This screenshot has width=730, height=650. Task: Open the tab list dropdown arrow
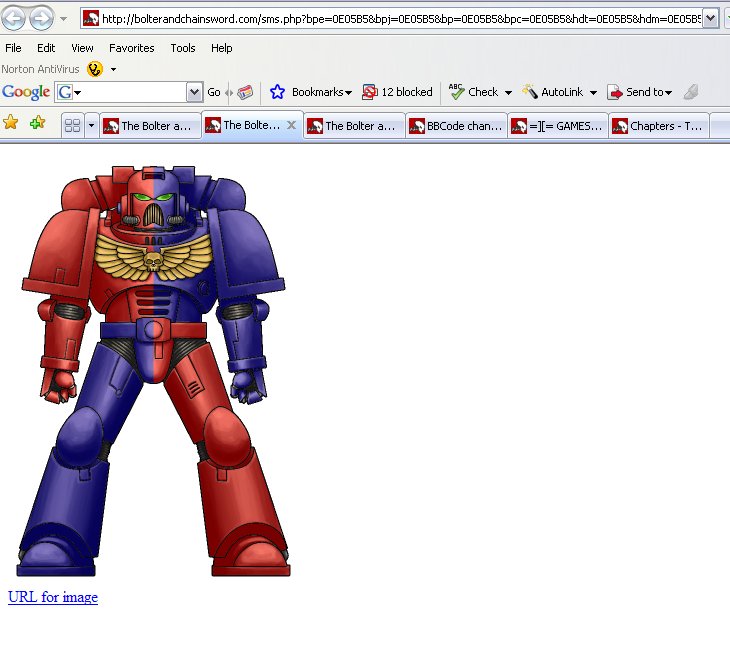tap(91, 126)
